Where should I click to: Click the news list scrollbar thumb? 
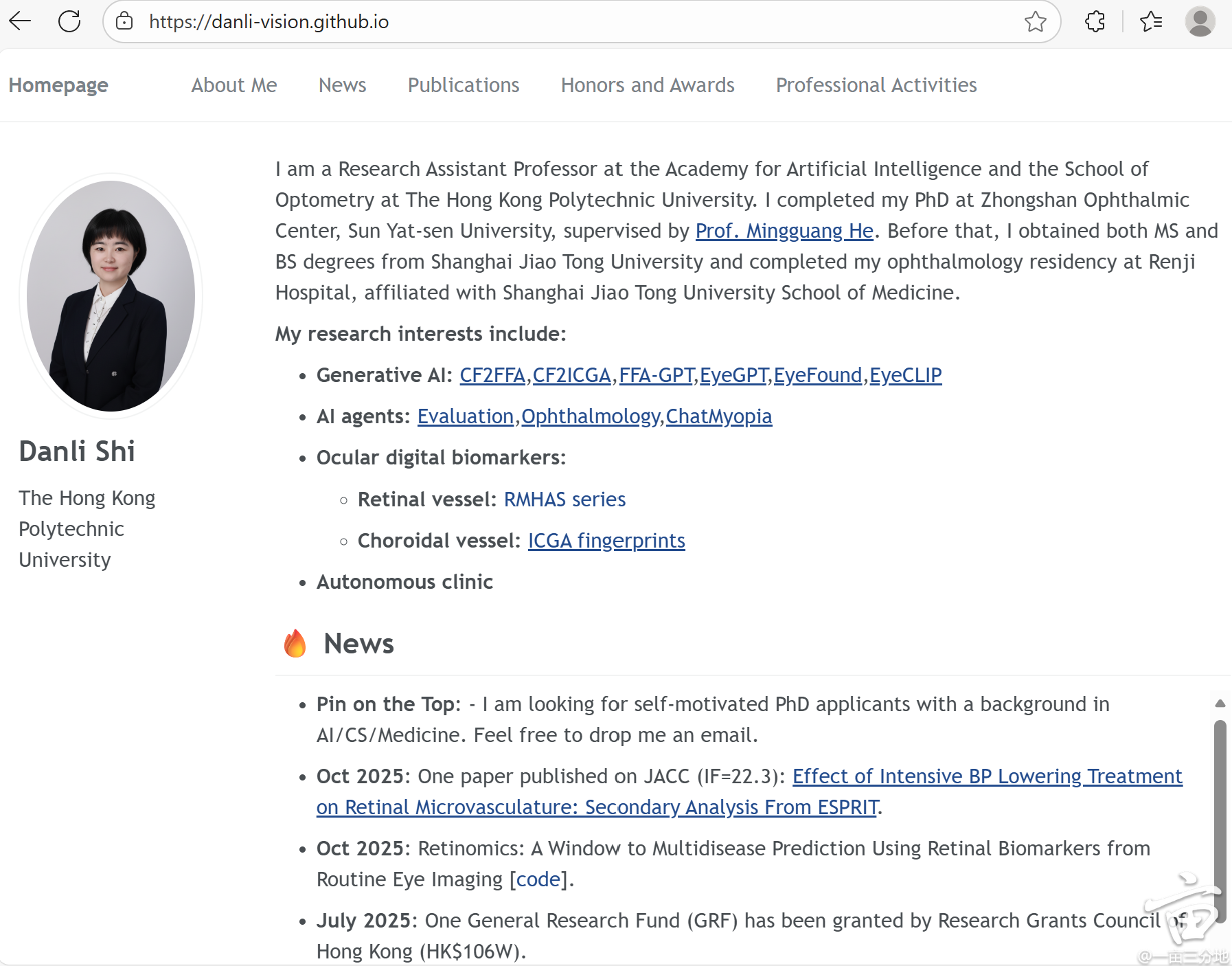(x=1220, y=820)
